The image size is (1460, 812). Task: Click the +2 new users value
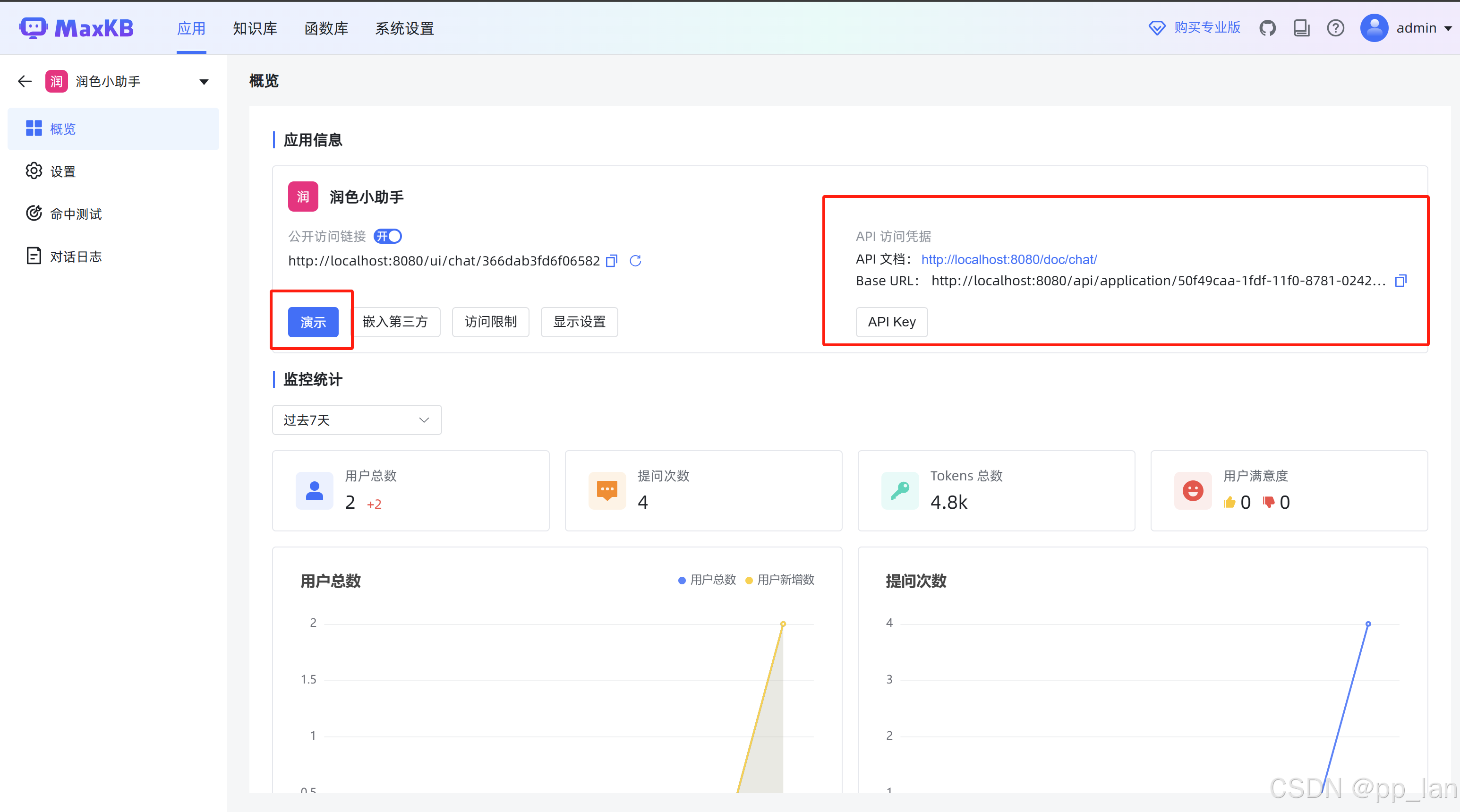click(x=374, y=504)
